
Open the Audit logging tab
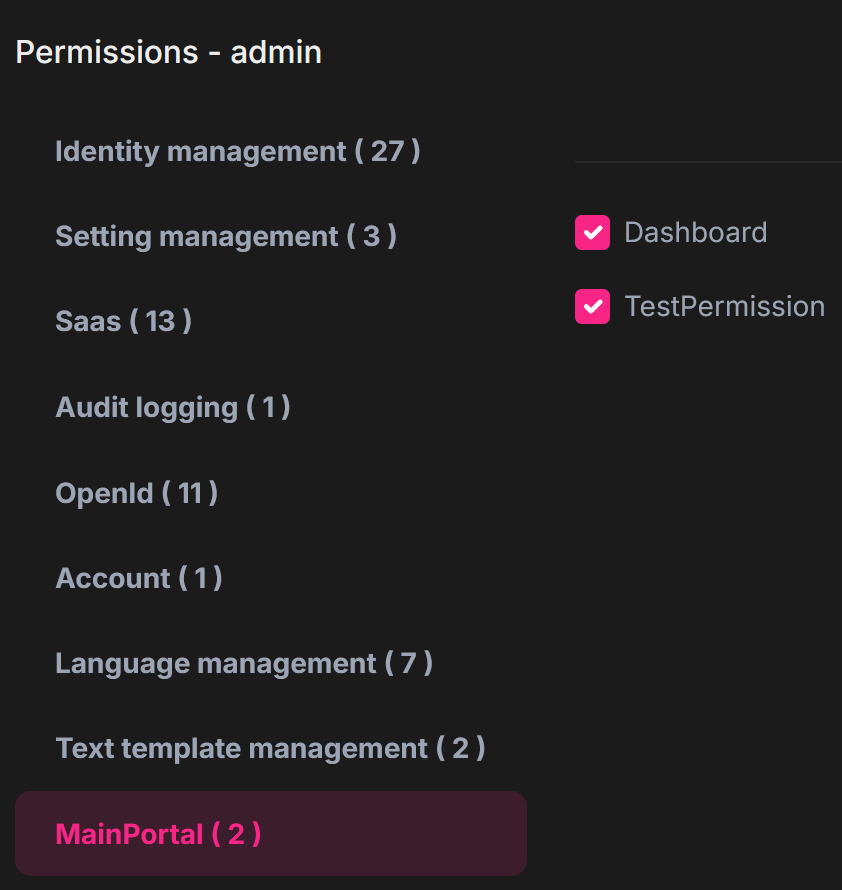172,407
